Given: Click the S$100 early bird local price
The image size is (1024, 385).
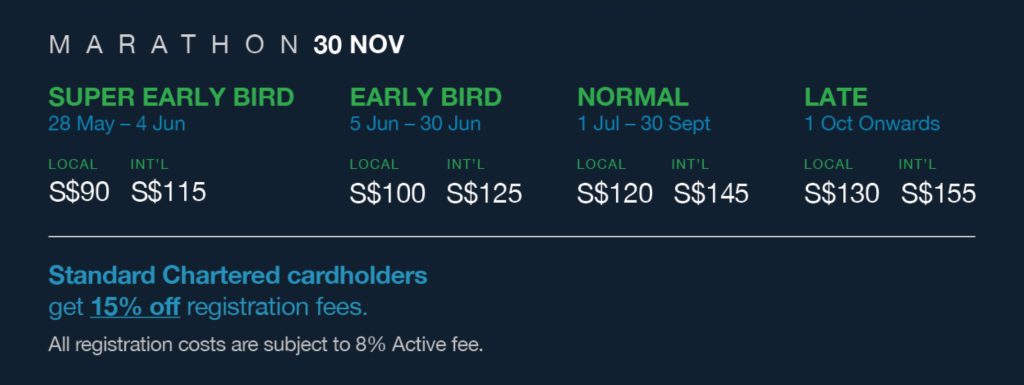Looking at the screenshot, I should click(x=388, y=194).
